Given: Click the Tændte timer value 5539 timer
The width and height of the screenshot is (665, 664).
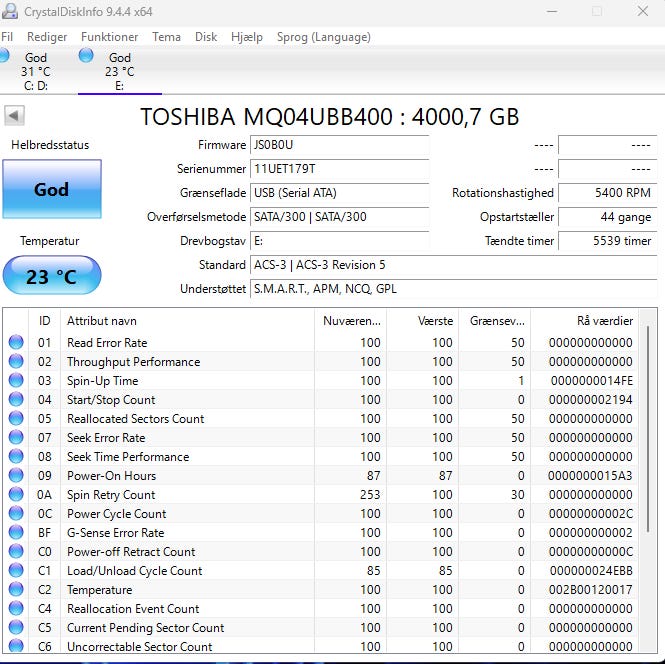Looking at the screenshot, I should click(x=607, y=241).
